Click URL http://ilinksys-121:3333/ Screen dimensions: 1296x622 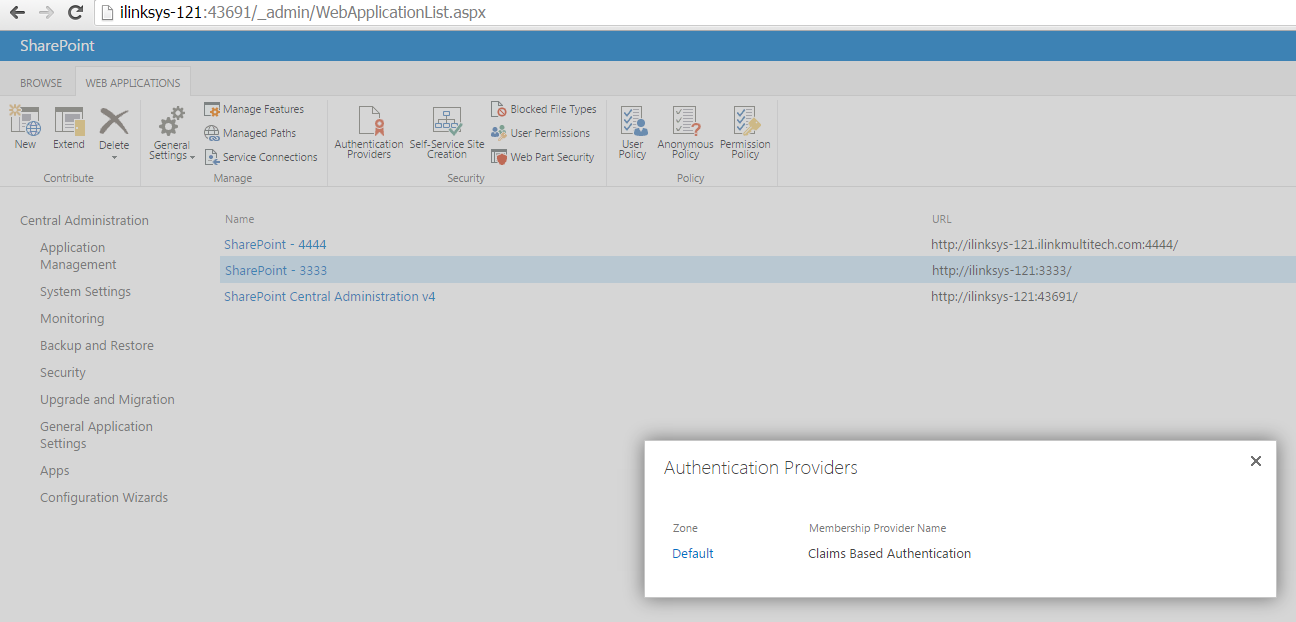[1002, 271]
